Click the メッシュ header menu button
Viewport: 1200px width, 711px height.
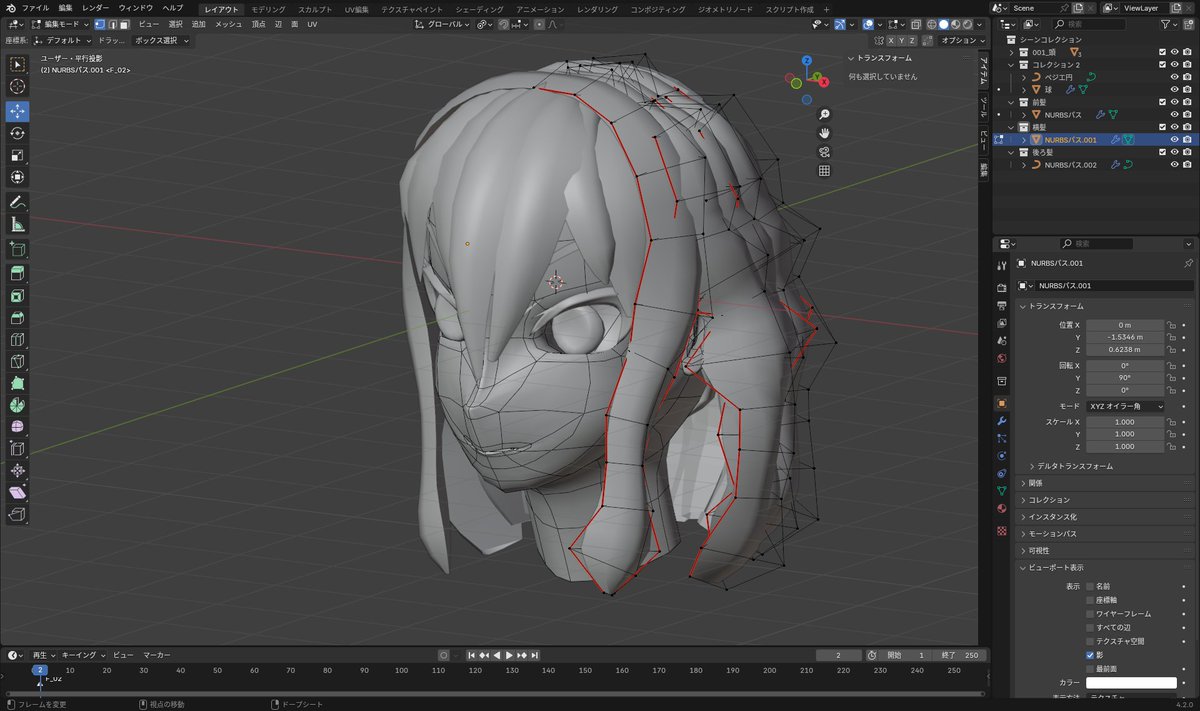tap(229, 24)
